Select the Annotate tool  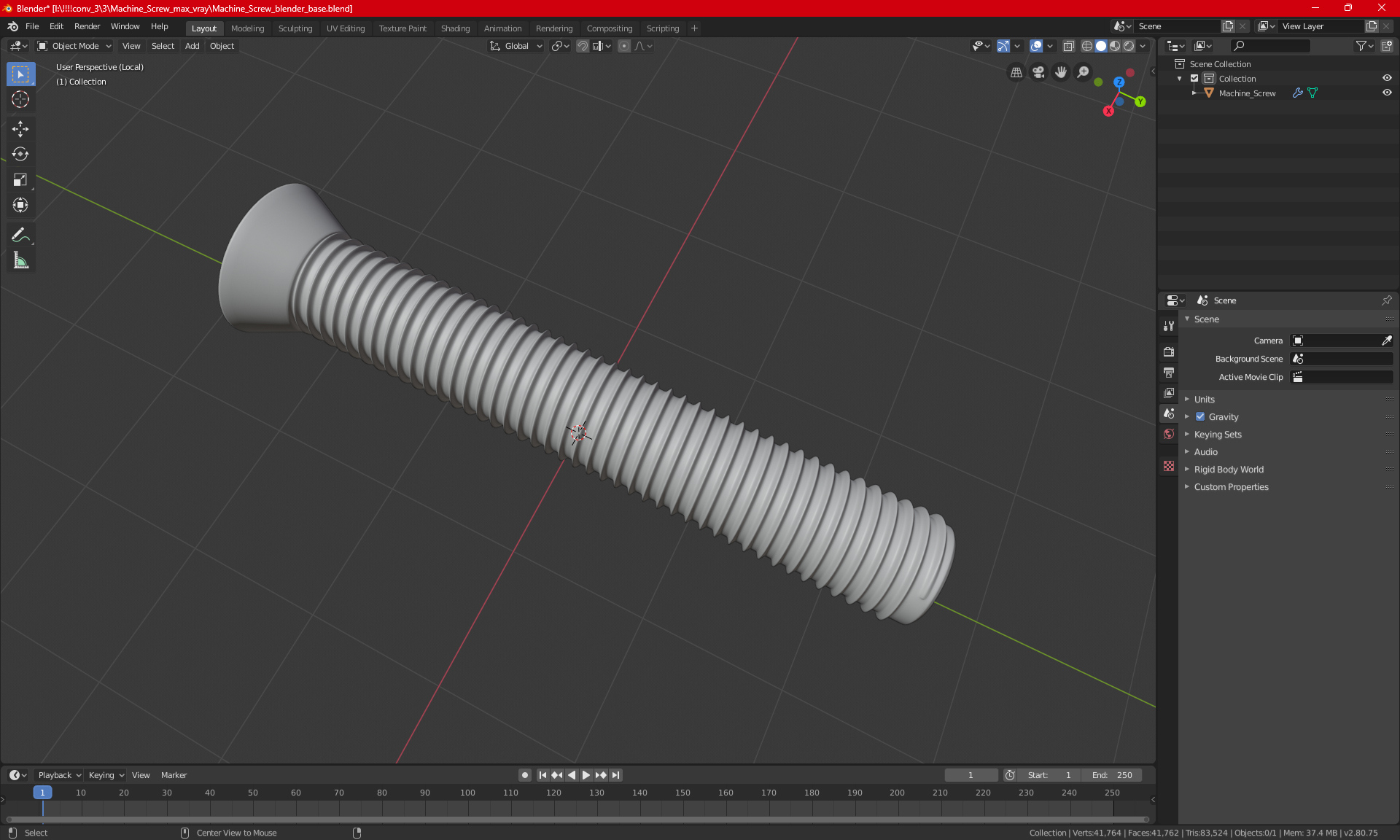coord(20,235)
